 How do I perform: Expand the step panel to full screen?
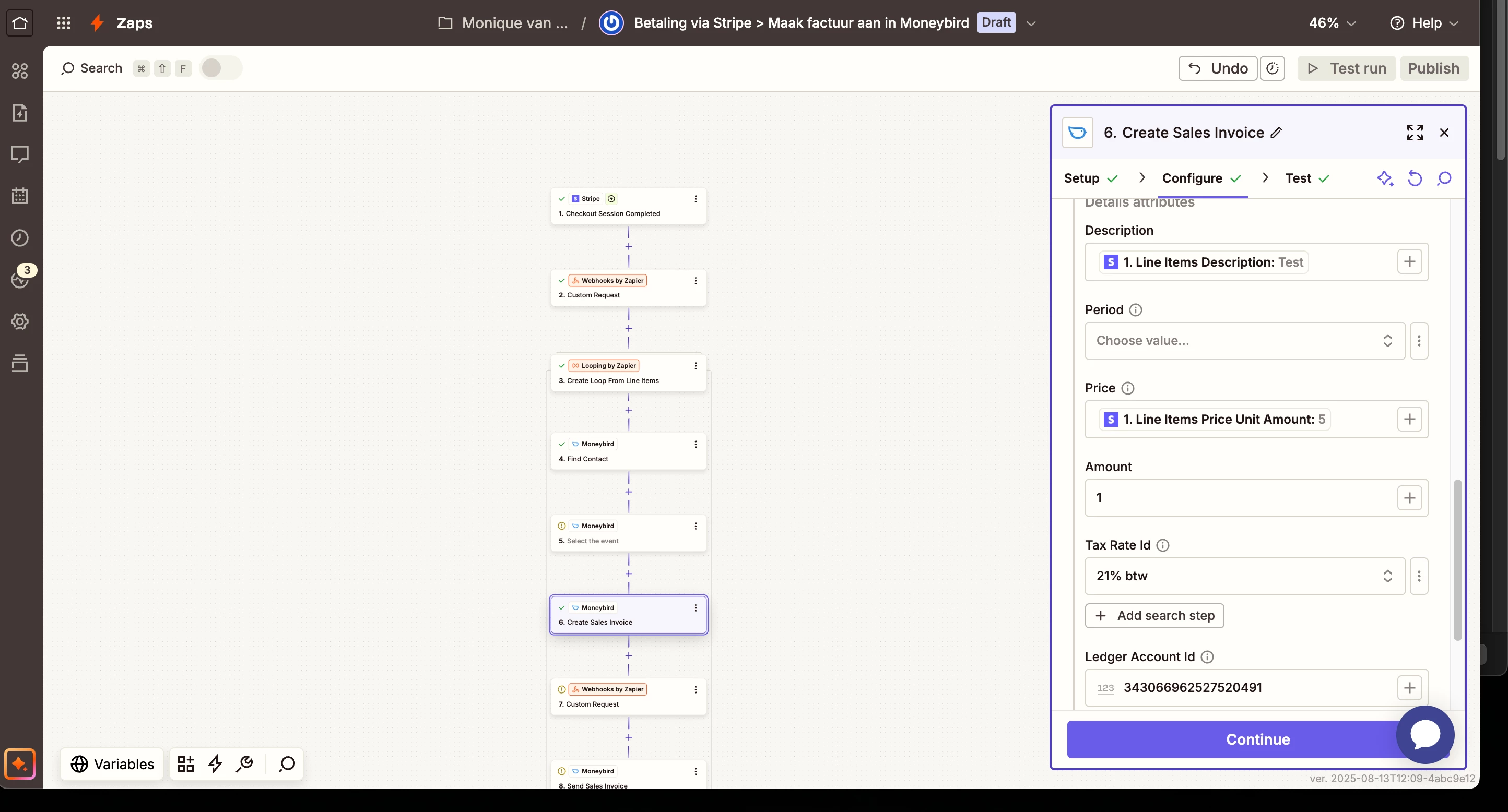point(1415,133)
